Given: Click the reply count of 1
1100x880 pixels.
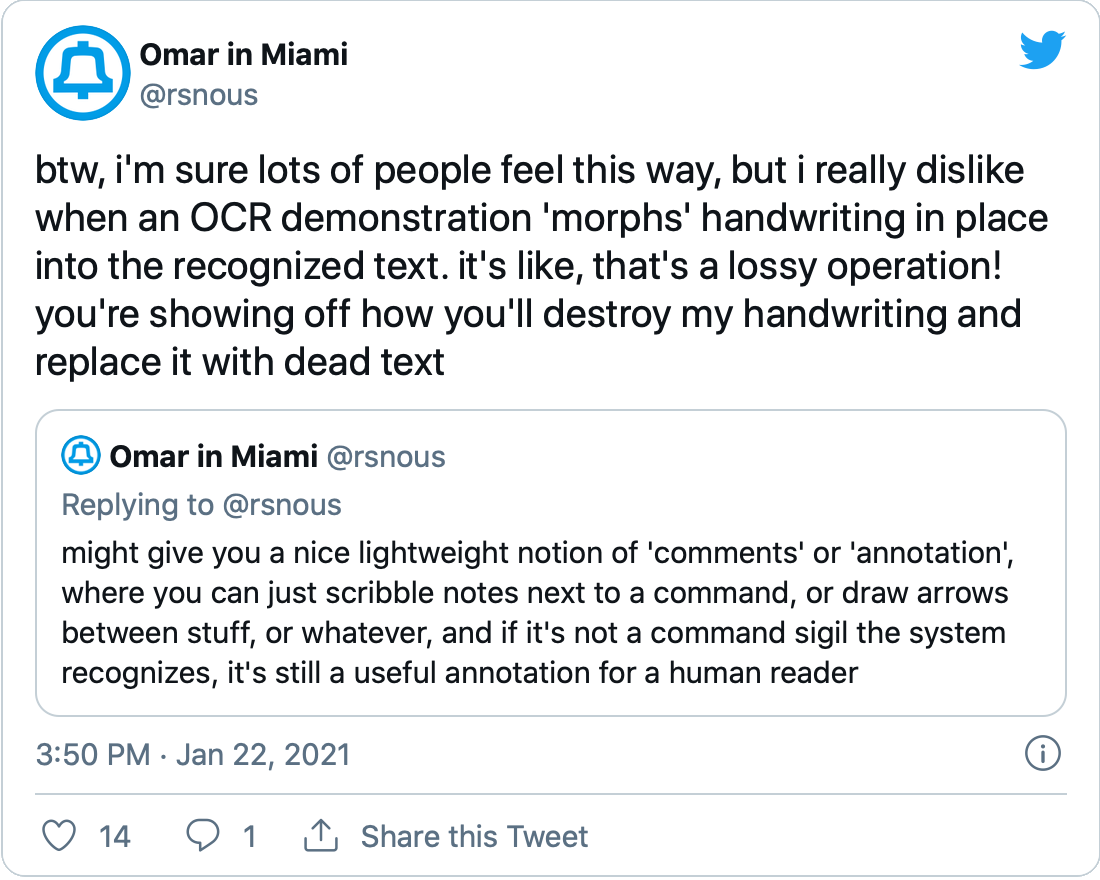Looking at the screenshot, I should (x=249, y=836).
